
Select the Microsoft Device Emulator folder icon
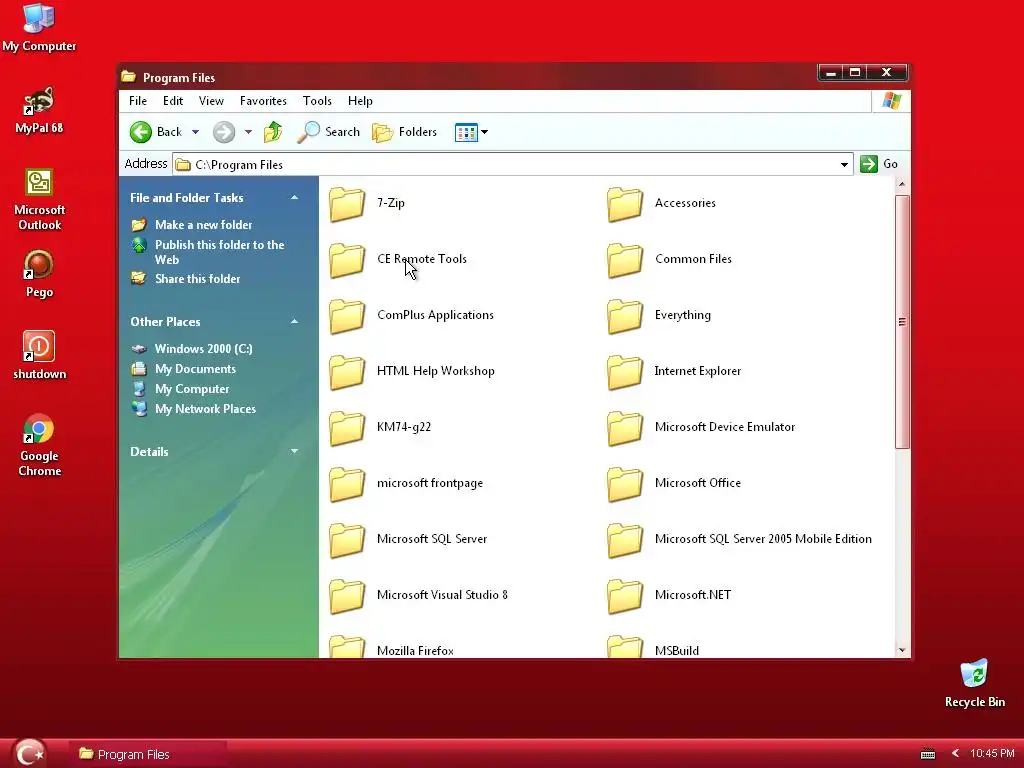click(625, 428)
